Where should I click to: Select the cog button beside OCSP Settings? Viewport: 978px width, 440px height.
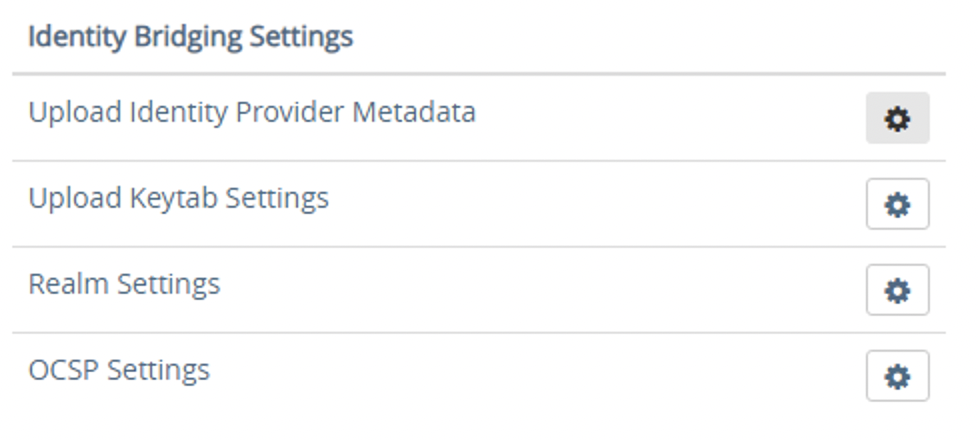click(897, 376)
